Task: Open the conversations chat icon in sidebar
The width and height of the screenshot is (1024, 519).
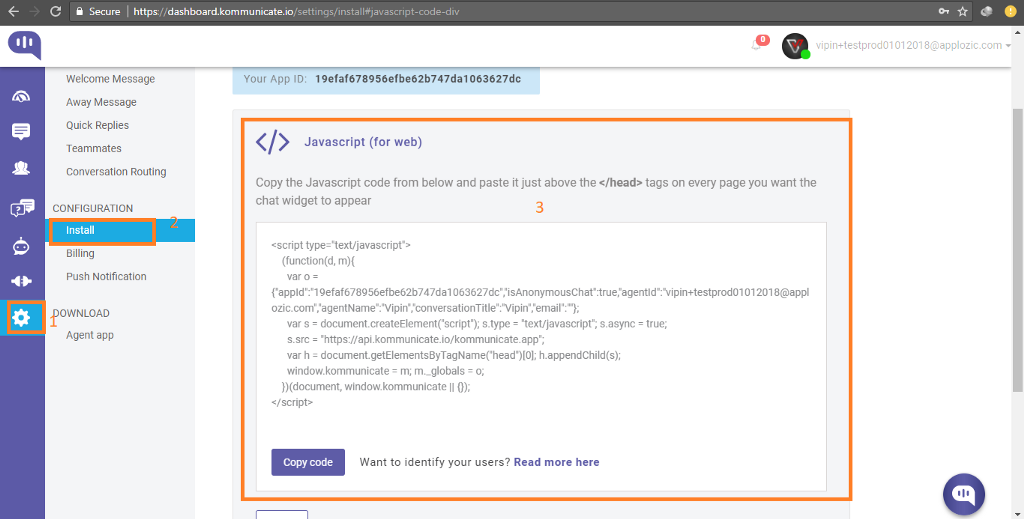Action: (x=21, y=131)
